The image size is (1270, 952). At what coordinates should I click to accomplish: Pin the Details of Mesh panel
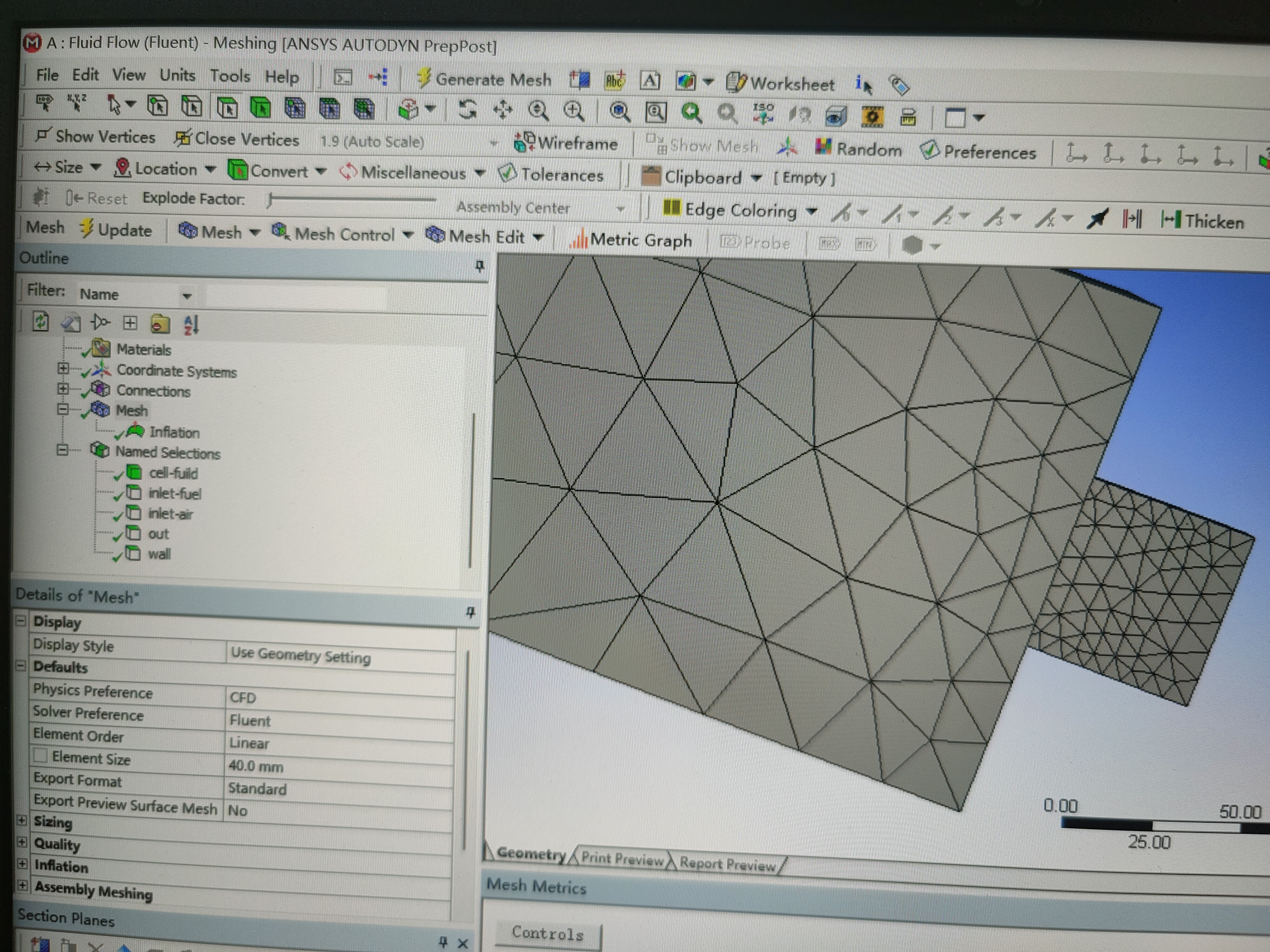tap(471, 612)
